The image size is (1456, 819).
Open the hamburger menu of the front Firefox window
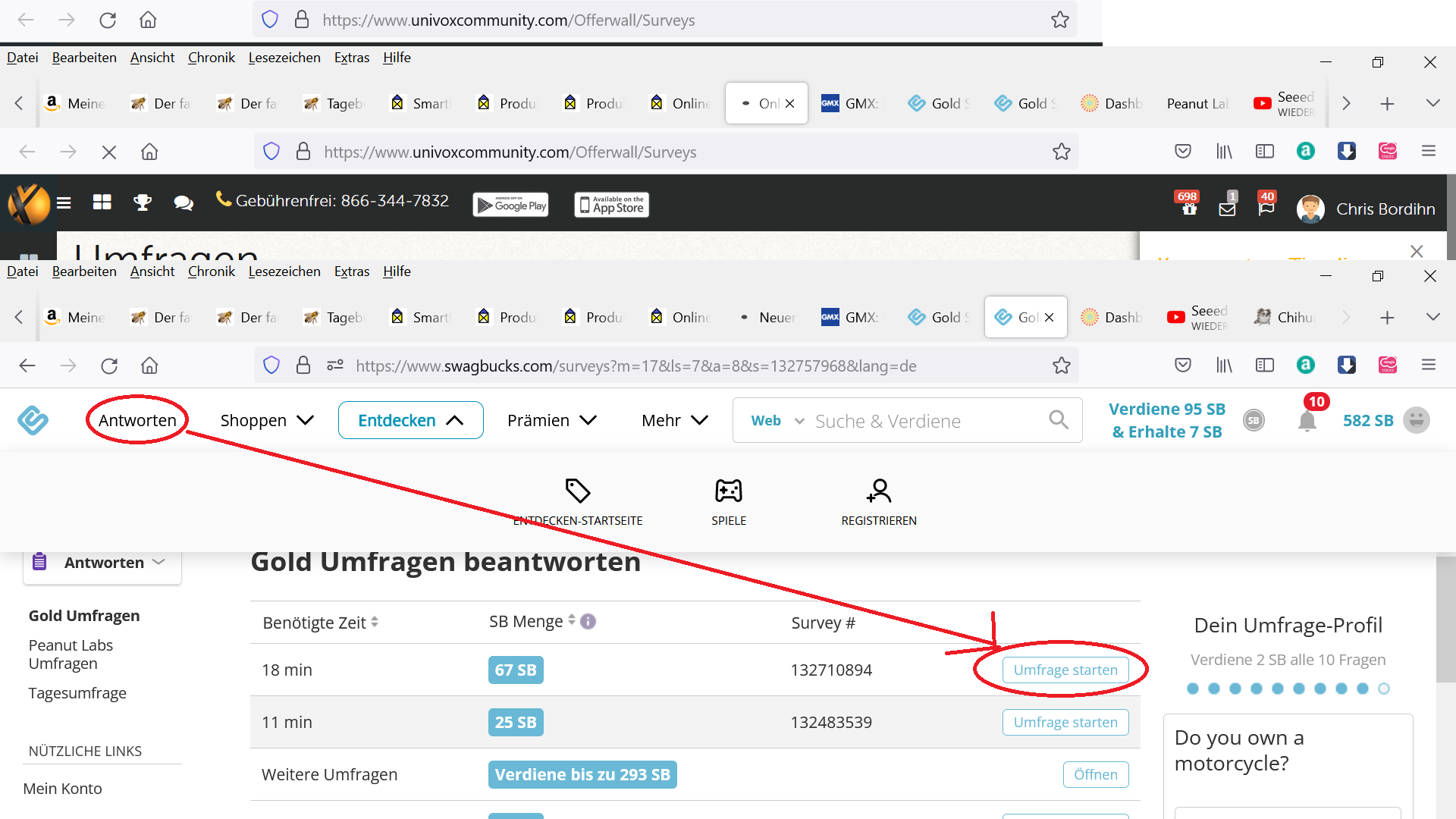1429,366
